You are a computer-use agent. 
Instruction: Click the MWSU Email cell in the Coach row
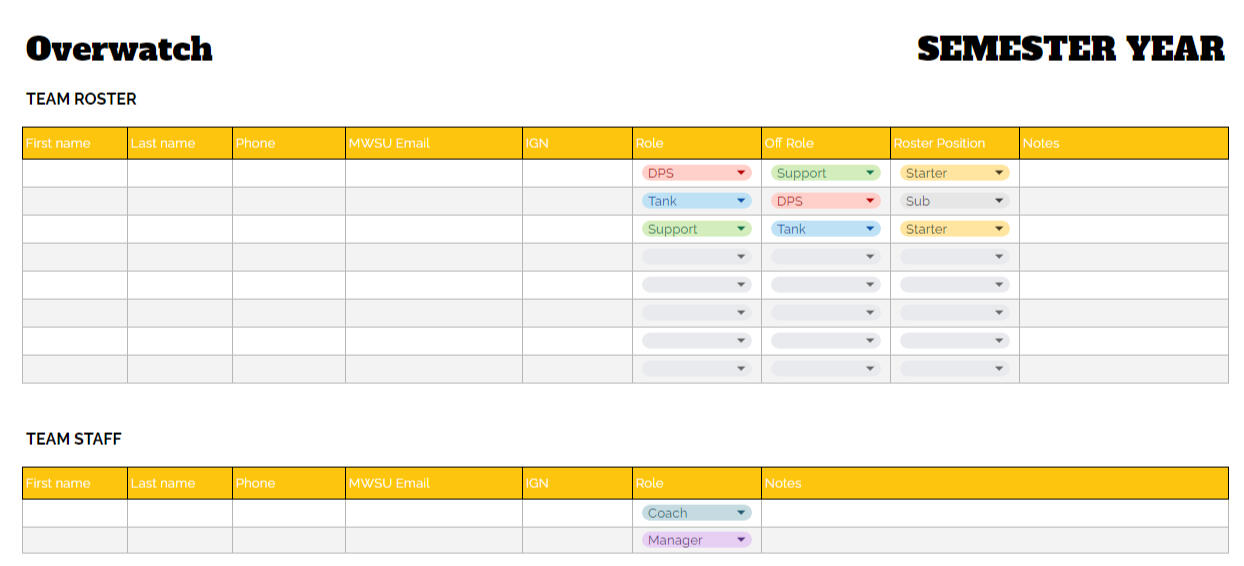(434, 513)
